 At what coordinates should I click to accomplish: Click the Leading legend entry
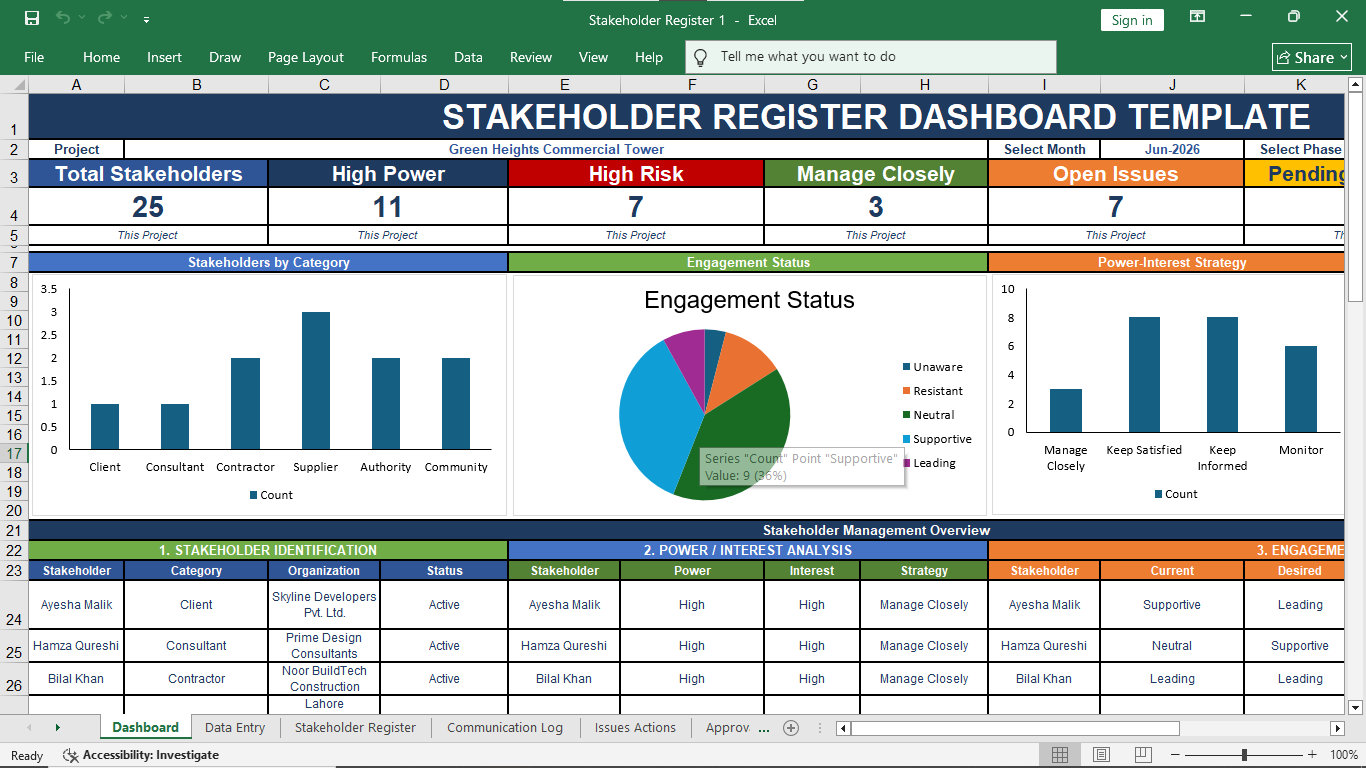(x=929, y=463)
